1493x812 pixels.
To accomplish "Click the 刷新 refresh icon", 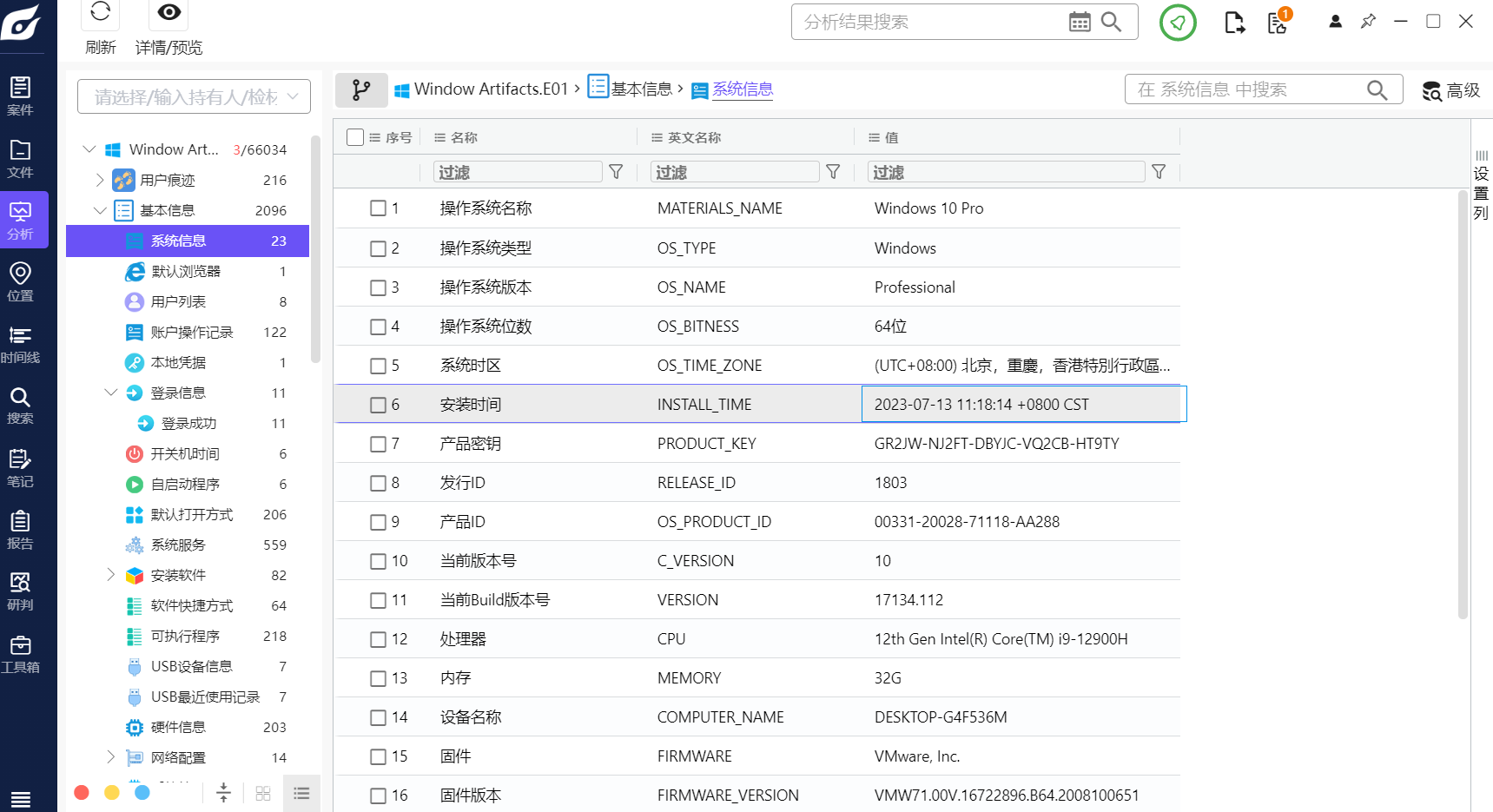I will pyautogui.click(x=100, y=12).
